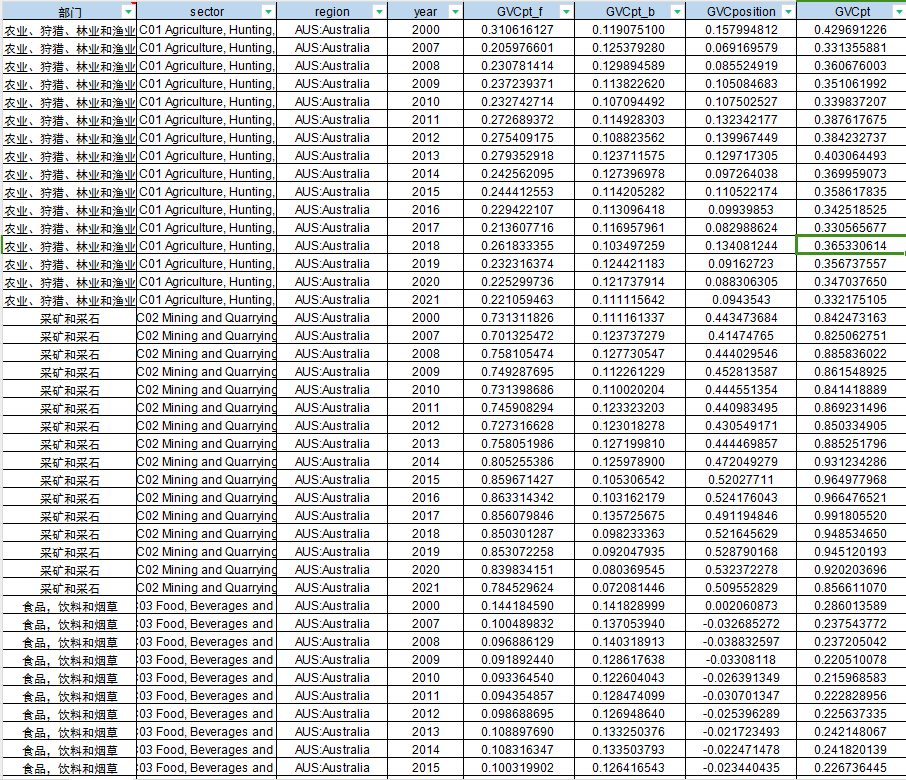Open the sector column filter dropdown

[x=266, y=11]
